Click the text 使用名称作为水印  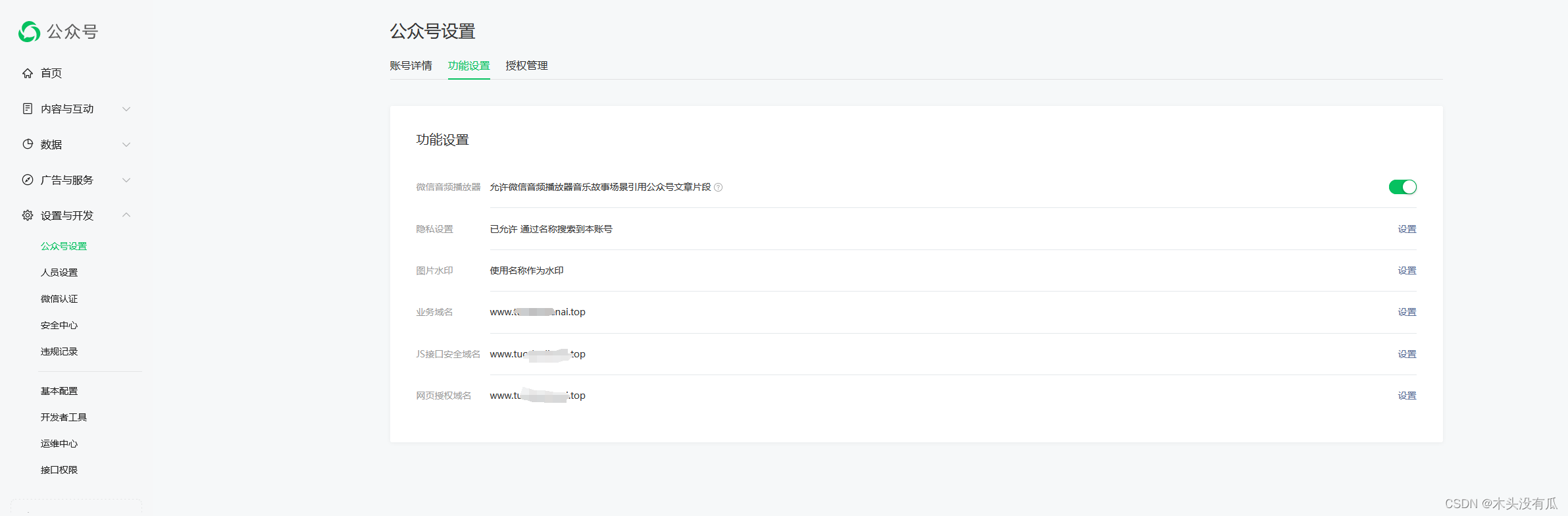[x=526, y=271]
